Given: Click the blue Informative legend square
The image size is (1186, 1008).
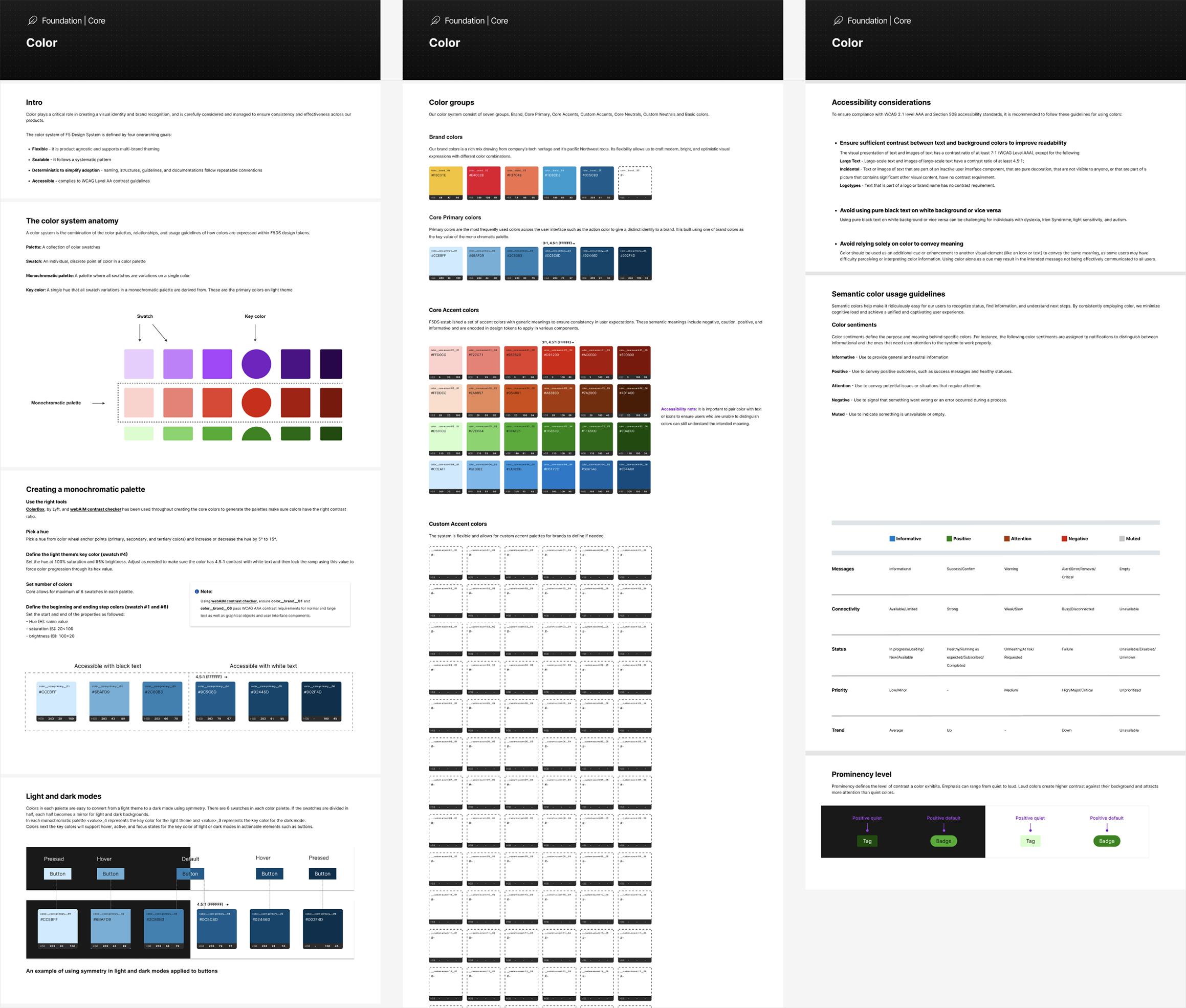Looking at the screenshot, I should [x=892, y=539].
